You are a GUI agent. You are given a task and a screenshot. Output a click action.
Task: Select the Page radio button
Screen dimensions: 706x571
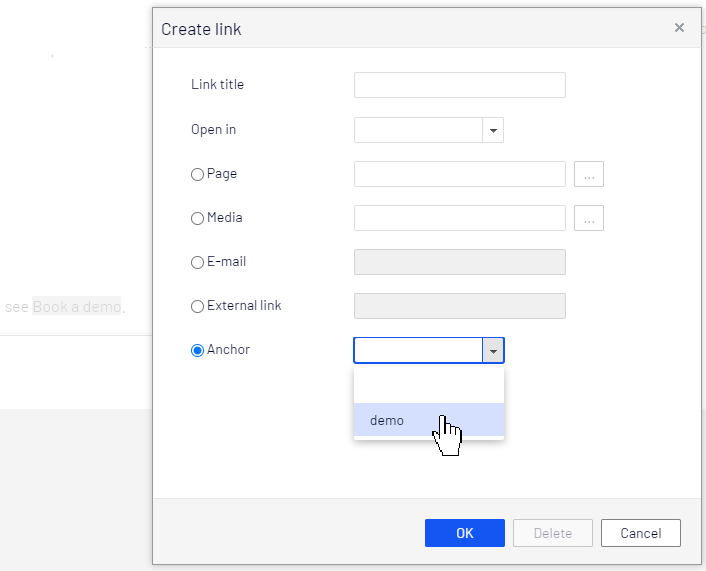pos(197,174)
